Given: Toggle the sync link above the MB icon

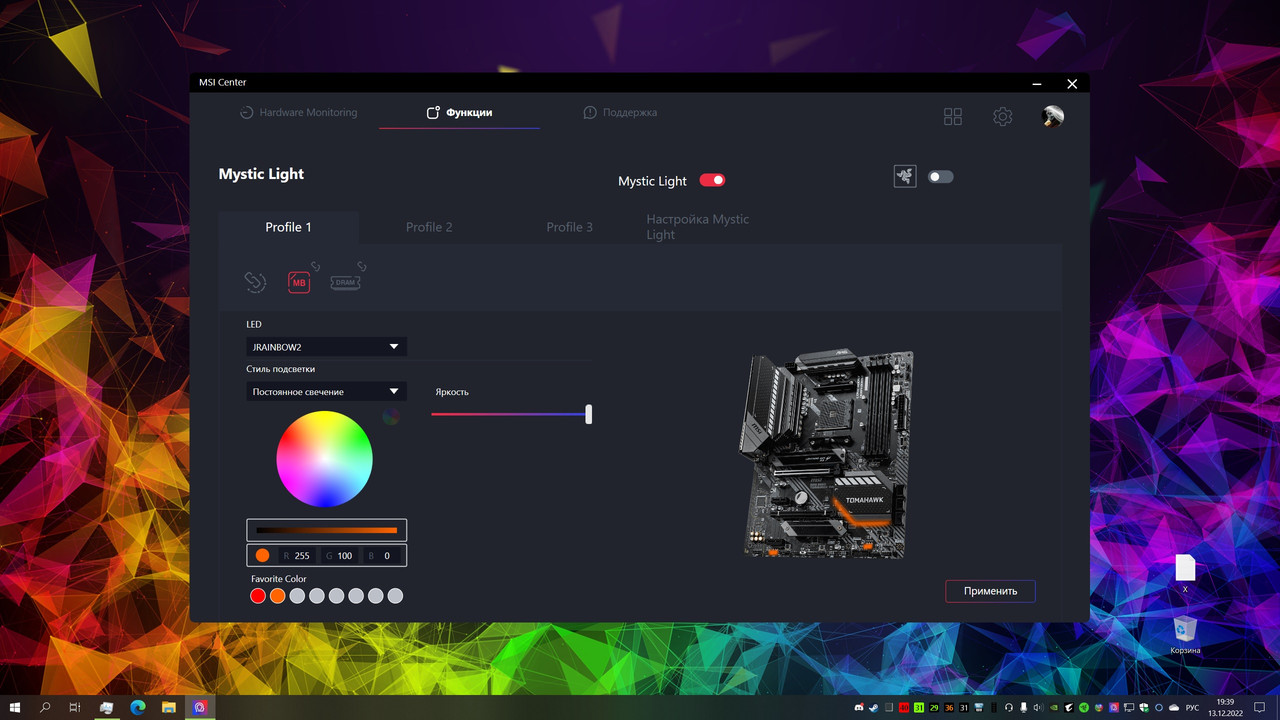Looking at the screenshot, I should [x=315, y=266].
